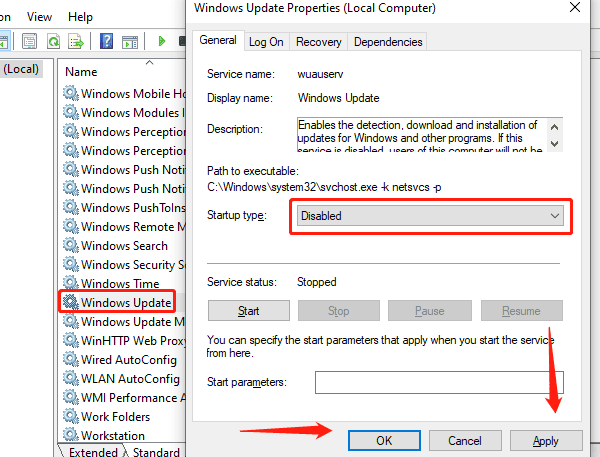
Task: Click gear icon beside Windows Modules Installer
Action: [70, 112]
